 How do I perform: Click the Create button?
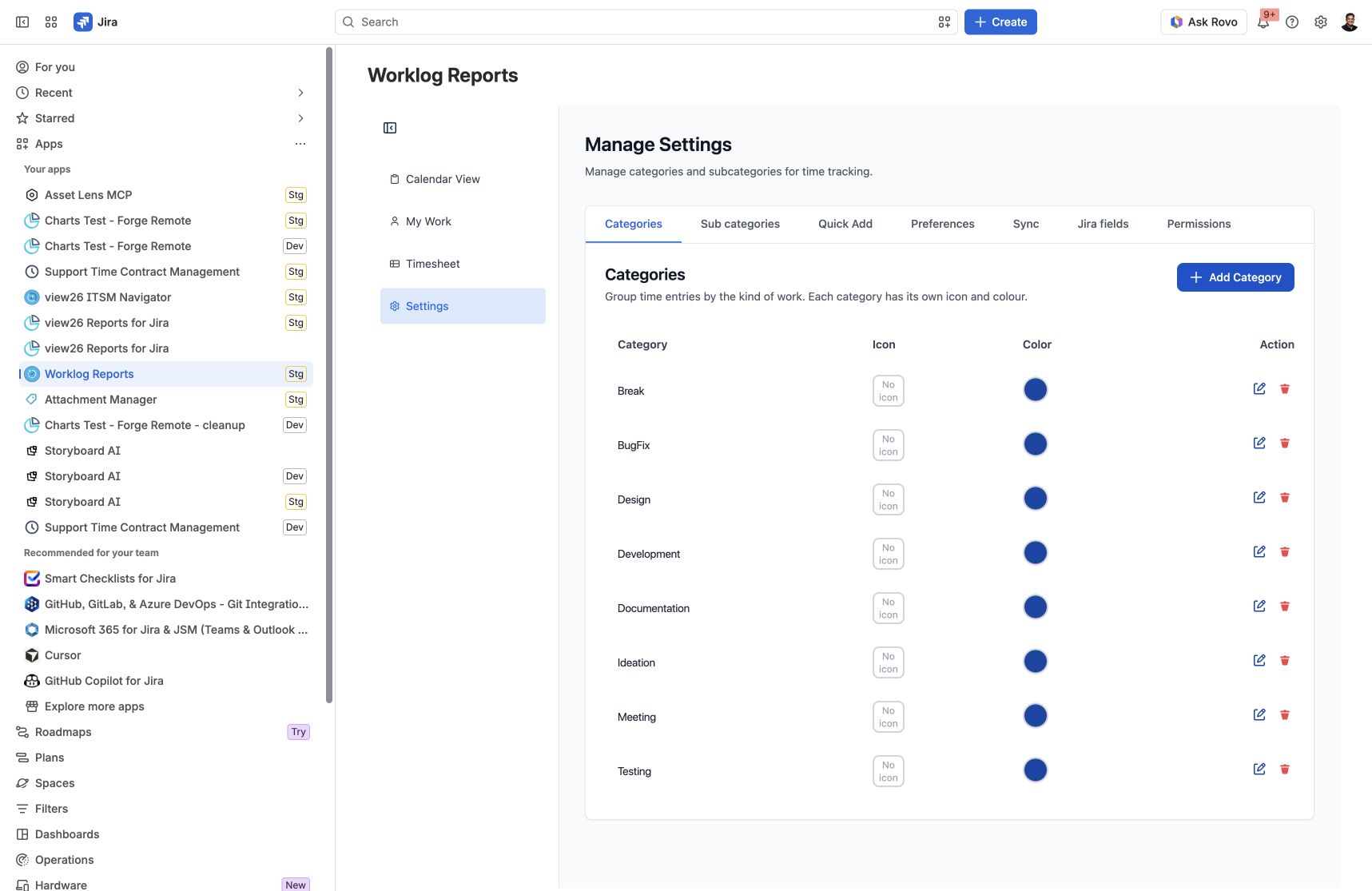(1000, 22)
